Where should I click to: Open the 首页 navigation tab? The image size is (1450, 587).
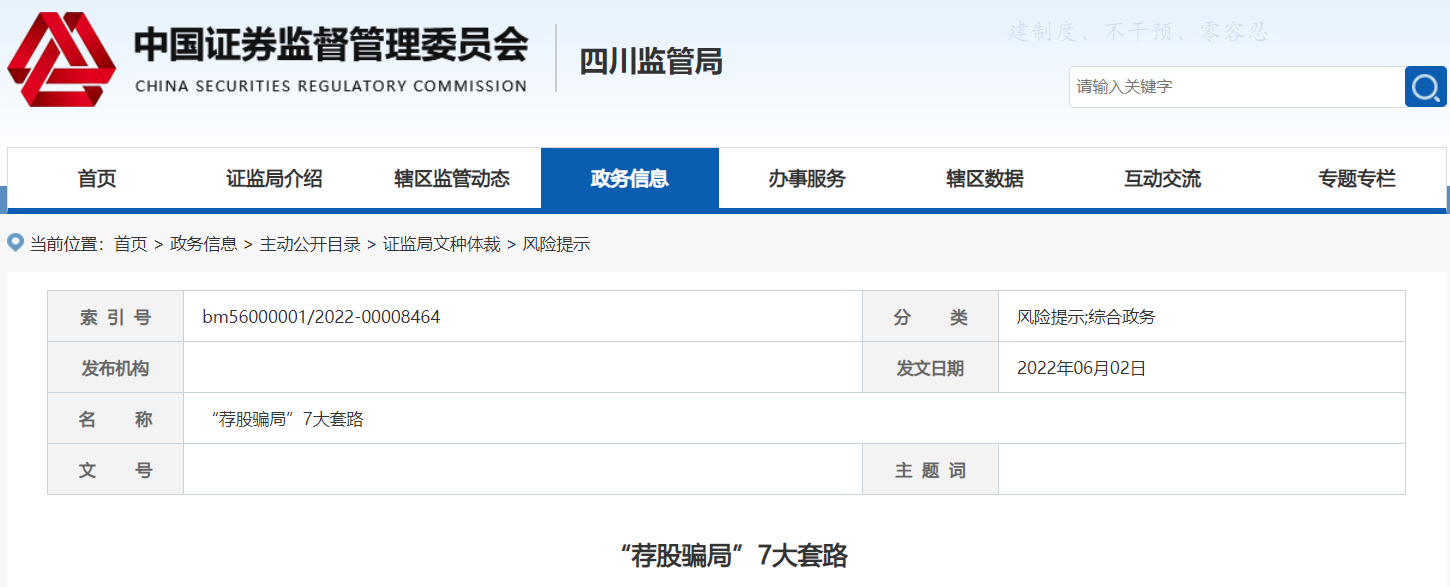pos(97,179)
